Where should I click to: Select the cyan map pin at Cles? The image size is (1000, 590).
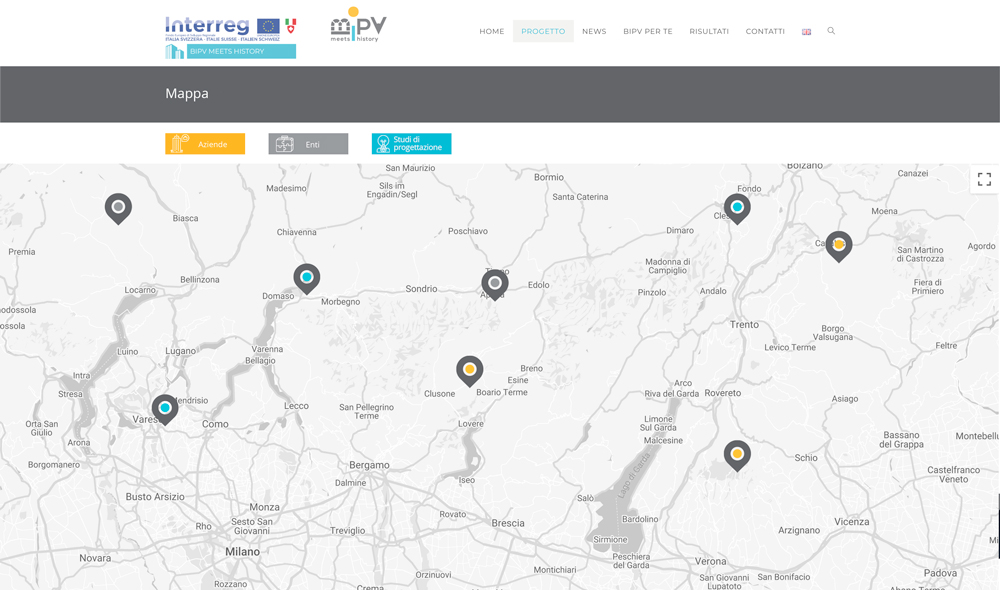(x=737, y=209)
